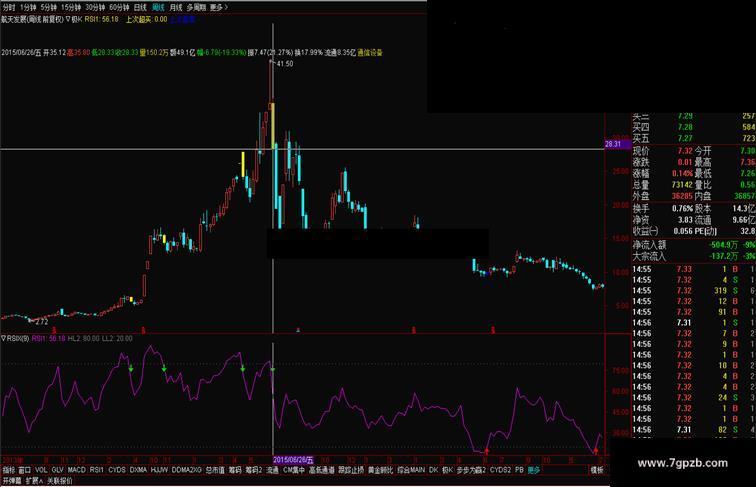The image size is (756, 487).
Task: Click the 净流入额 -504.9万 row
Action: click(x=694, y=245)
